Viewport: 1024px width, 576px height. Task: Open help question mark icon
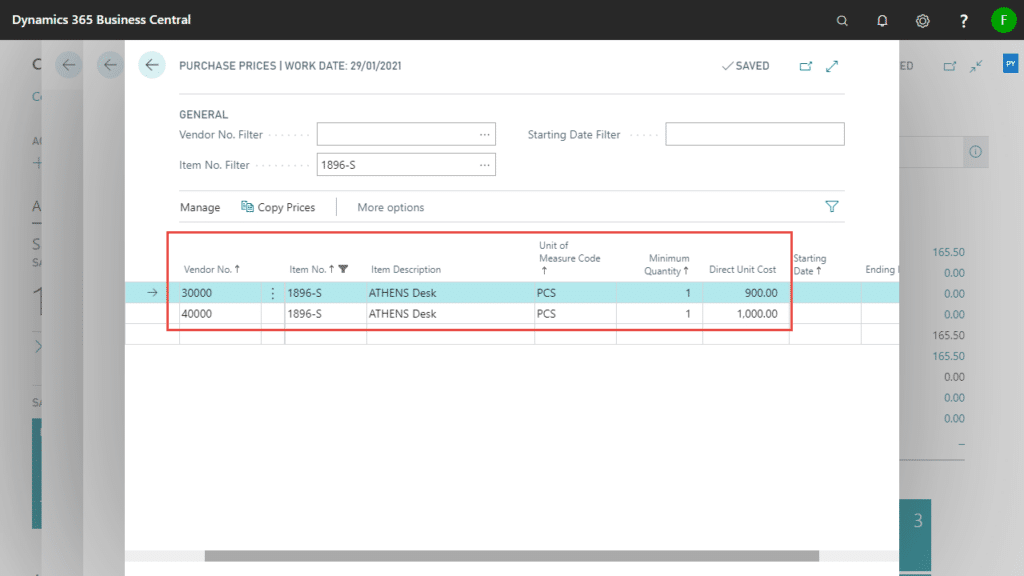(963, 20)
